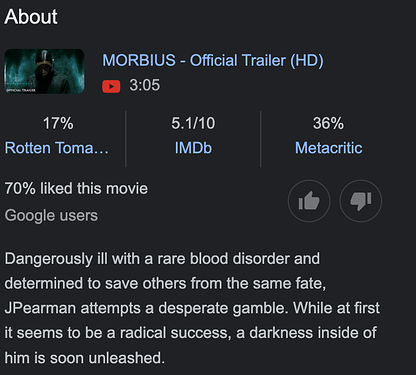Click the thumbs down dislike button

click(361, 201)
